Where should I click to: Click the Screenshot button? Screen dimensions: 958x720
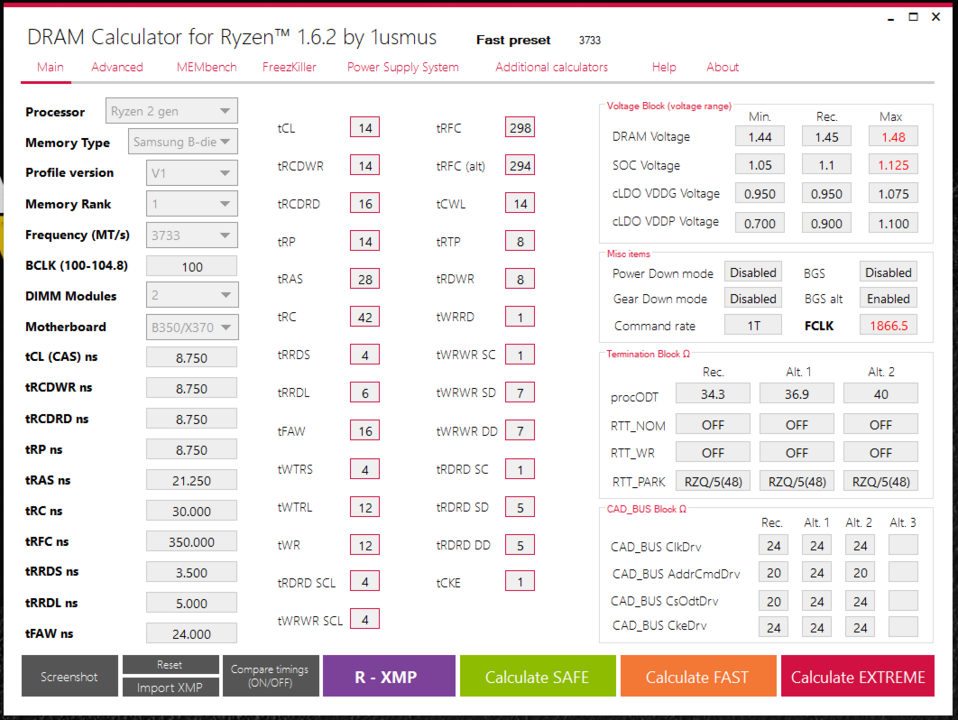pyautogui.click(x=69, y=676)
